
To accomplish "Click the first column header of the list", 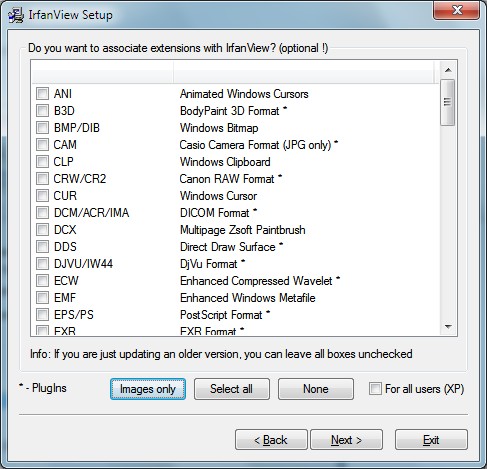I will pos(103,72).
